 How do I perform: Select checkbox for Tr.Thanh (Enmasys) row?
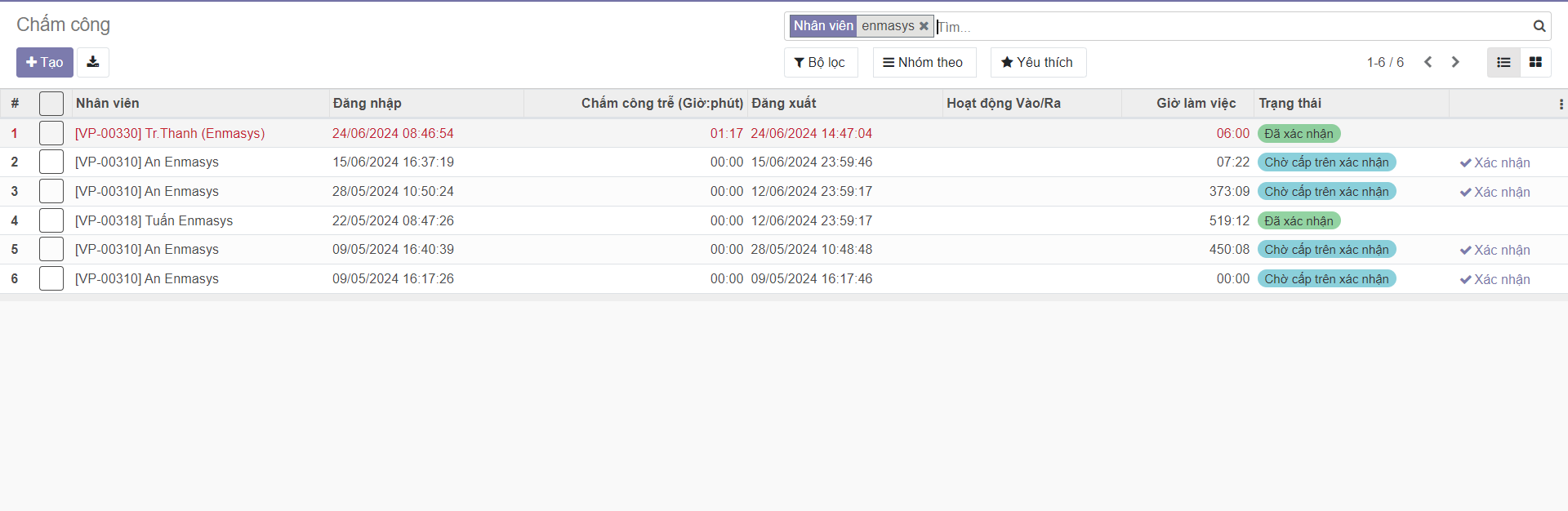[x=51, y=133]
